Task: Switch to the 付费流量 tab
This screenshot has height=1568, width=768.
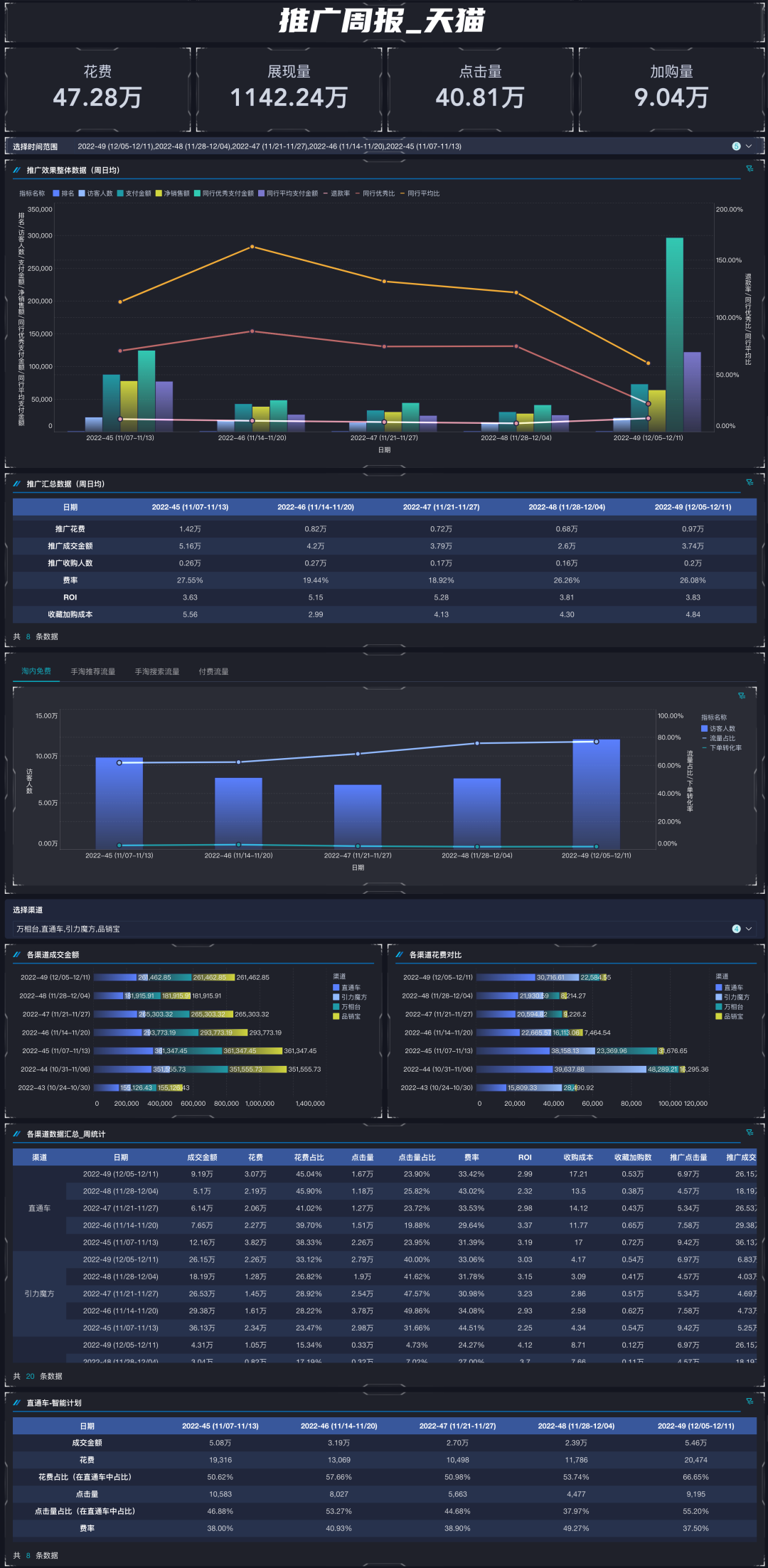Action: tap(214, 671)
